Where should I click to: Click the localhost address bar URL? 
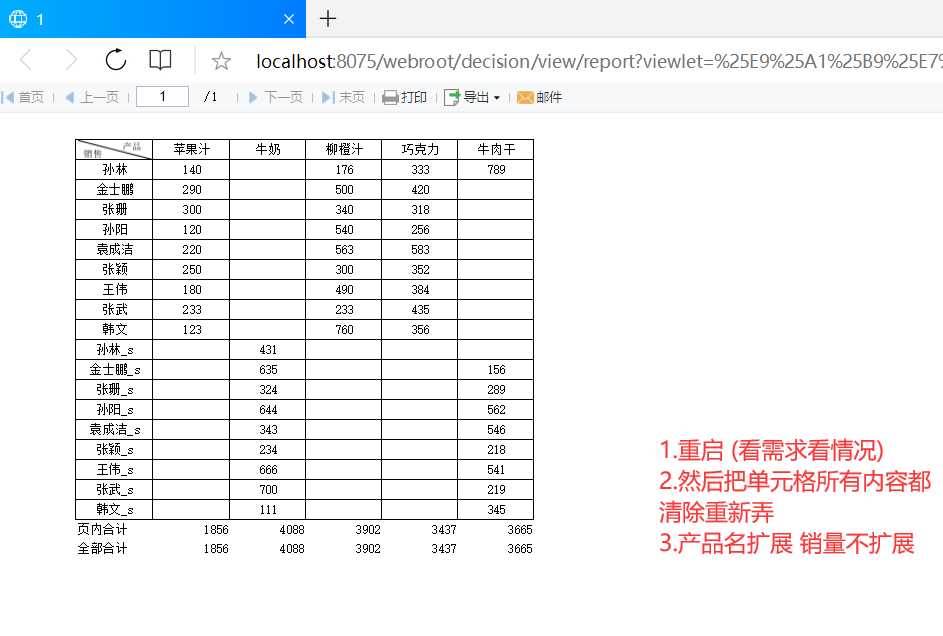point(598,61)
